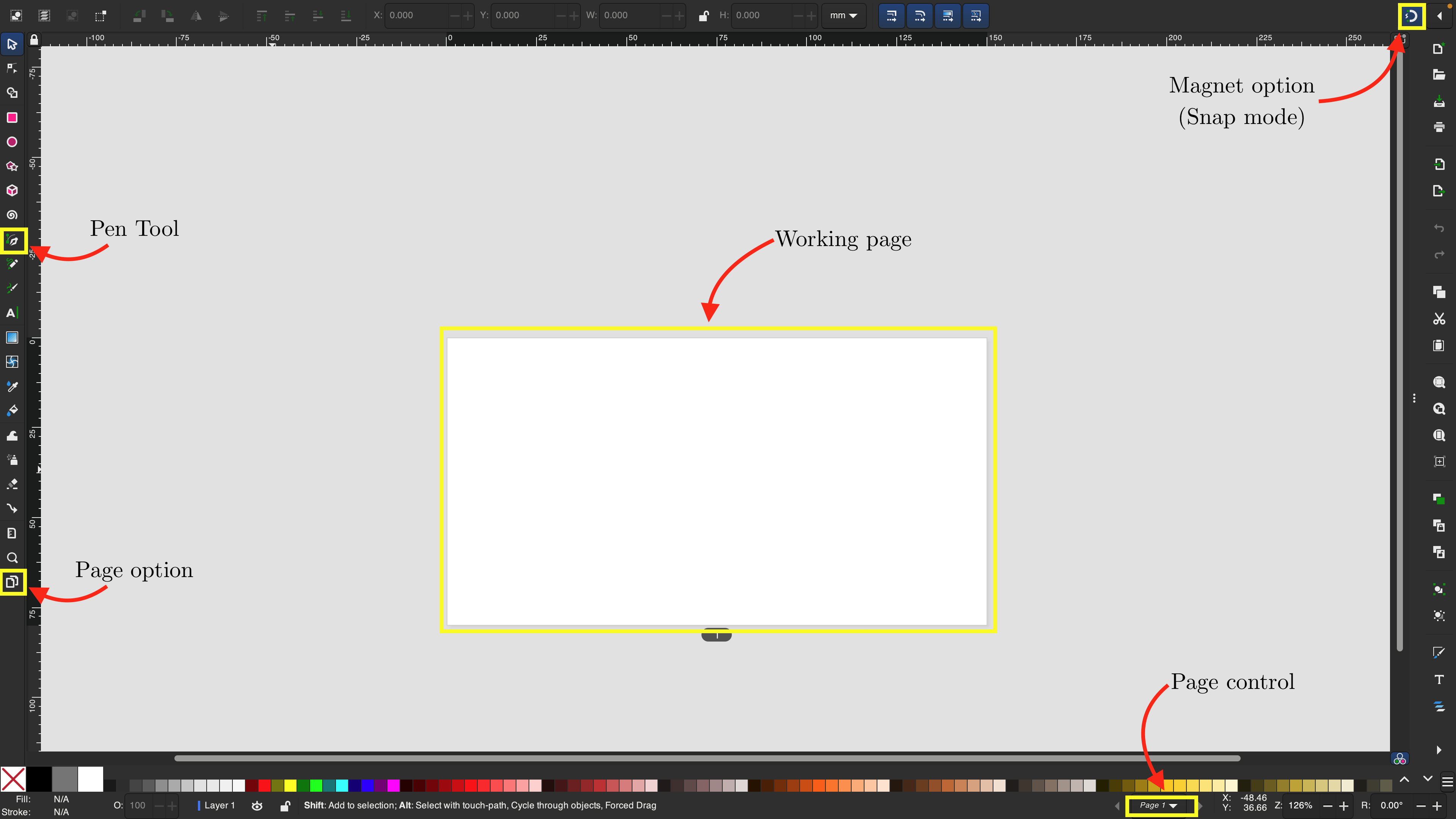Select the Gradient tool
The image size is (1456, 819).
click(x=12, y=338)
